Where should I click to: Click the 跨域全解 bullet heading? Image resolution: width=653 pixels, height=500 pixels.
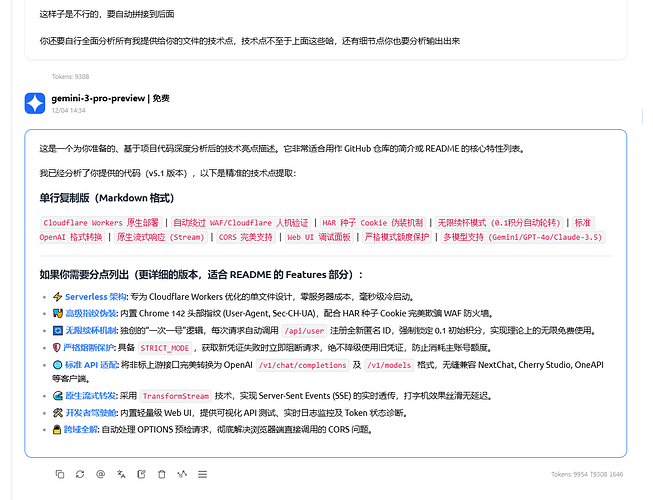point(81,430)
